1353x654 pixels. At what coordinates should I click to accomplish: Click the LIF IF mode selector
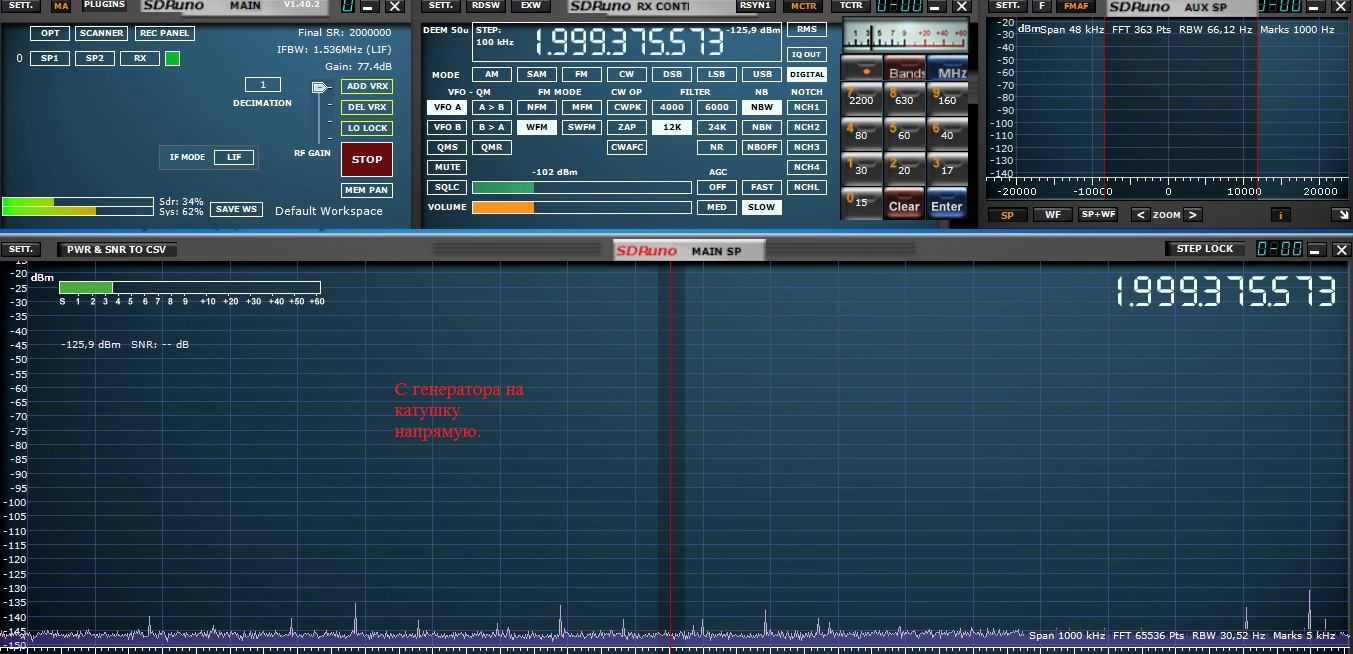pos(234,157)
